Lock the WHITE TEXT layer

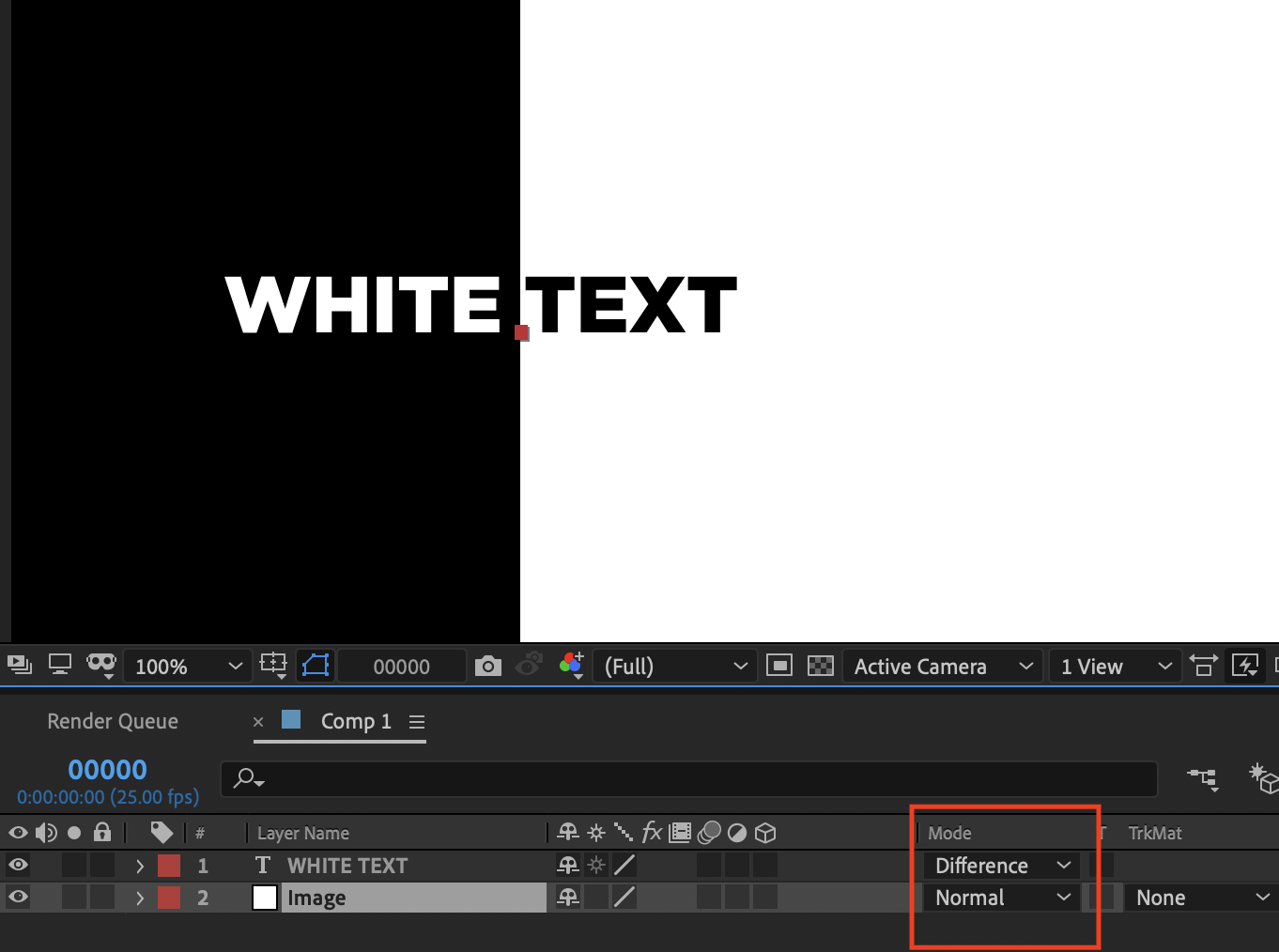102,865
